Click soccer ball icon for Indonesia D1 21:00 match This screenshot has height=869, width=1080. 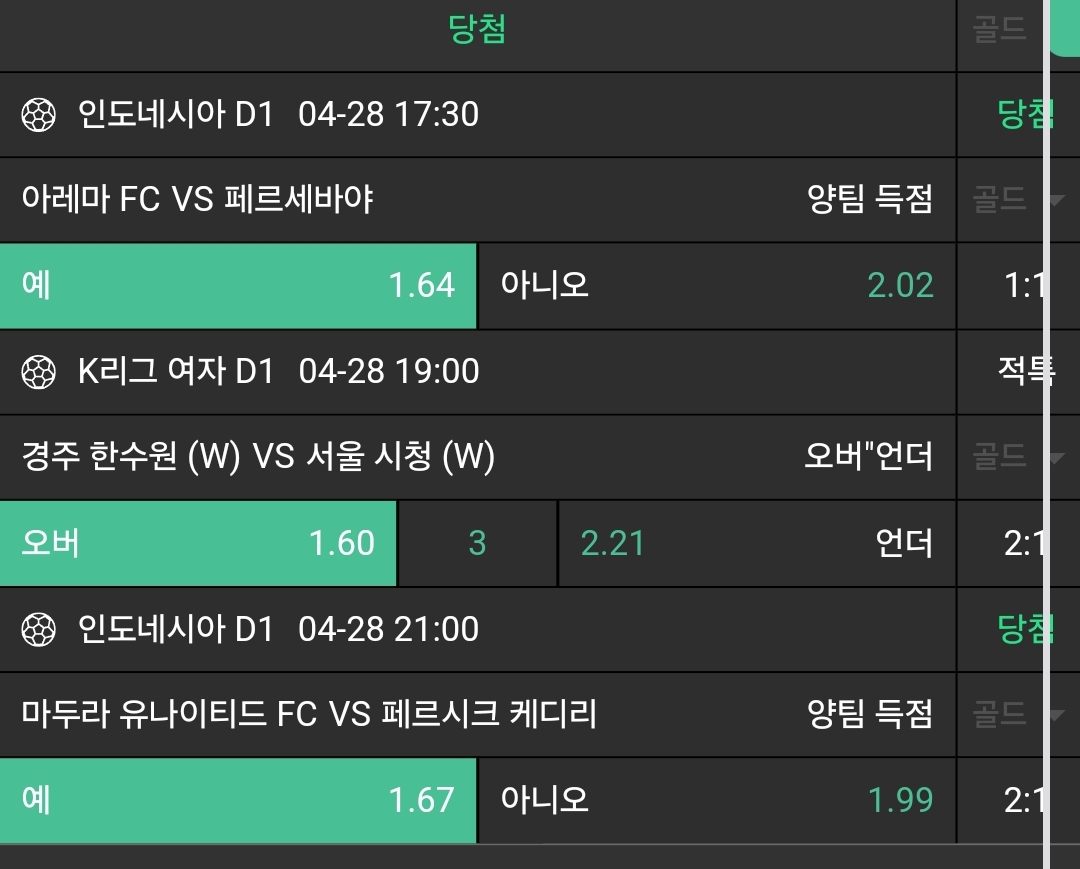pyautogui.click(x=39, y=629)
